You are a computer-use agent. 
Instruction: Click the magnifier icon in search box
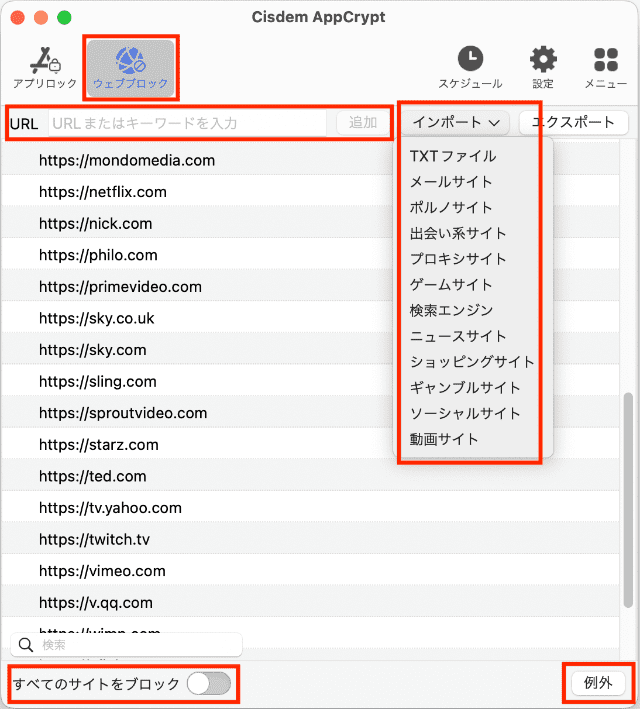click(26, 645)
